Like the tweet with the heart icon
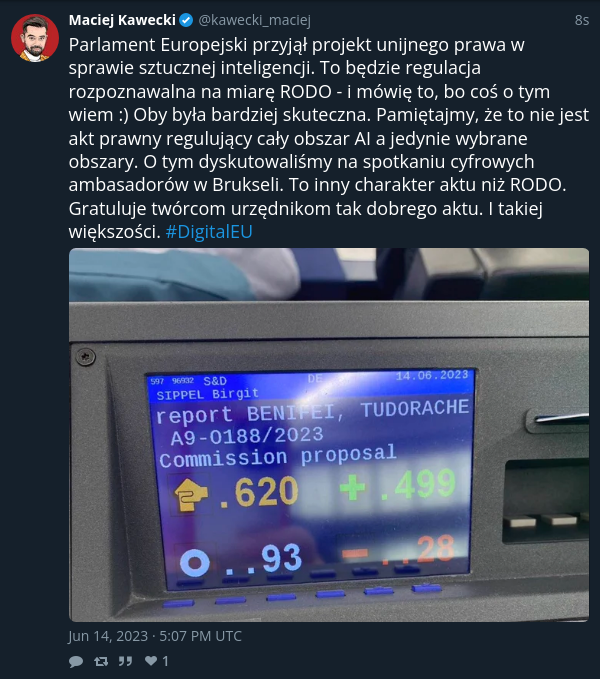 coord(151,660)
